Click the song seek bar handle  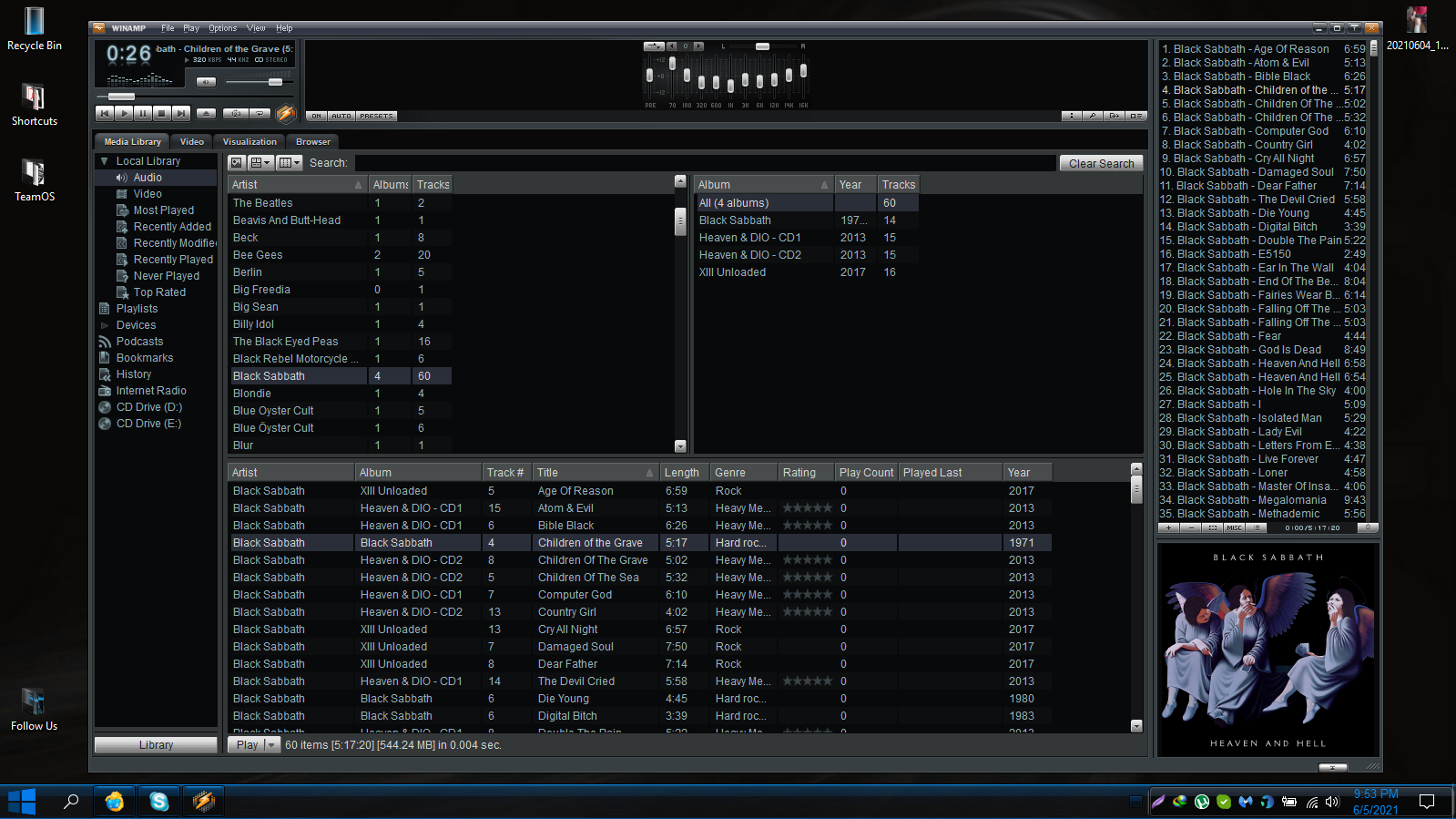(x=121, y=97)
